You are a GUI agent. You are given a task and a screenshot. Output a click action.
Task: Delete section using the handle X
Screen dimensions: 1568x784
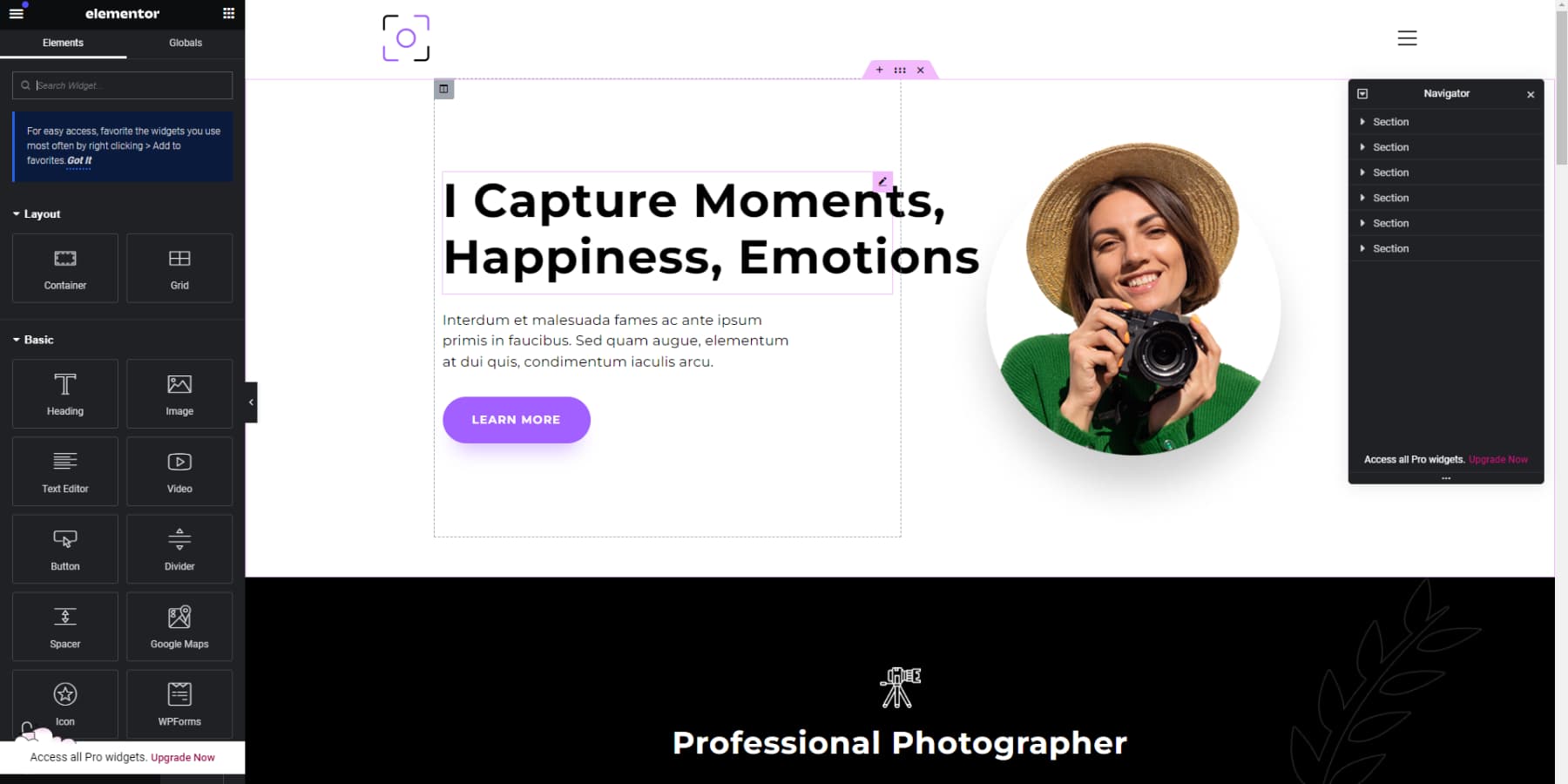pyautogui.click(x=920, y=70)
